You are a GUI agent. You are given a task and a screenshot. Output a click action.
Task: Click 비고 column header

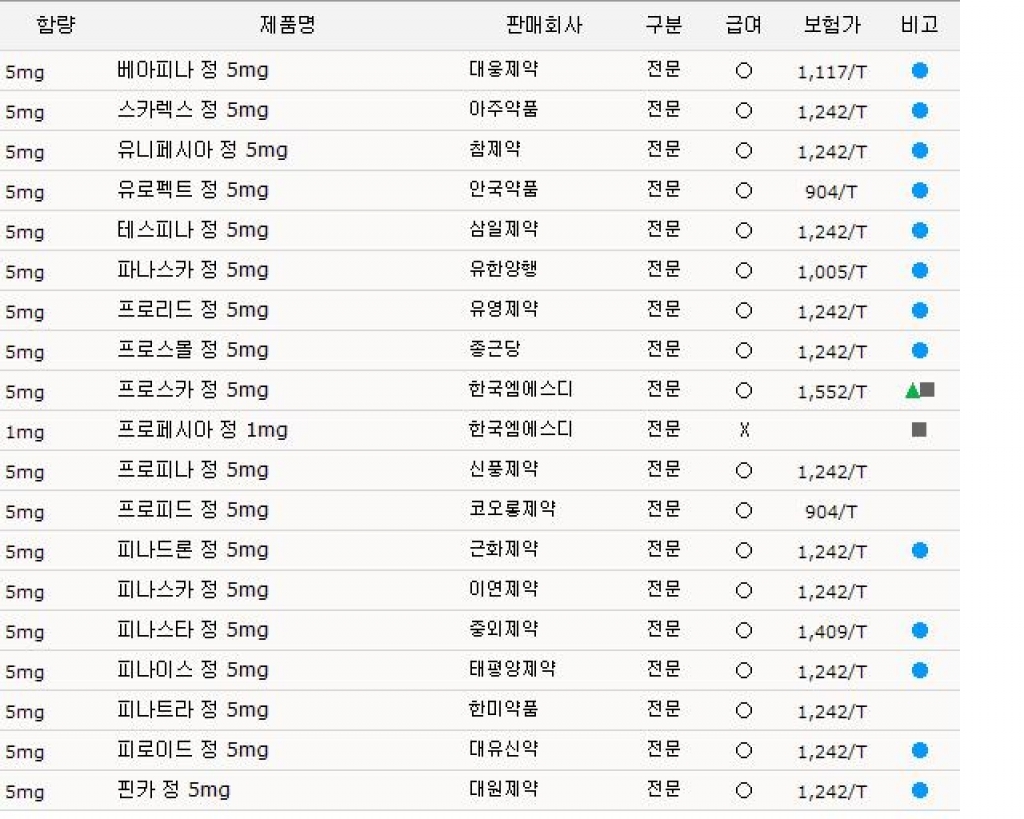(920, 25)
